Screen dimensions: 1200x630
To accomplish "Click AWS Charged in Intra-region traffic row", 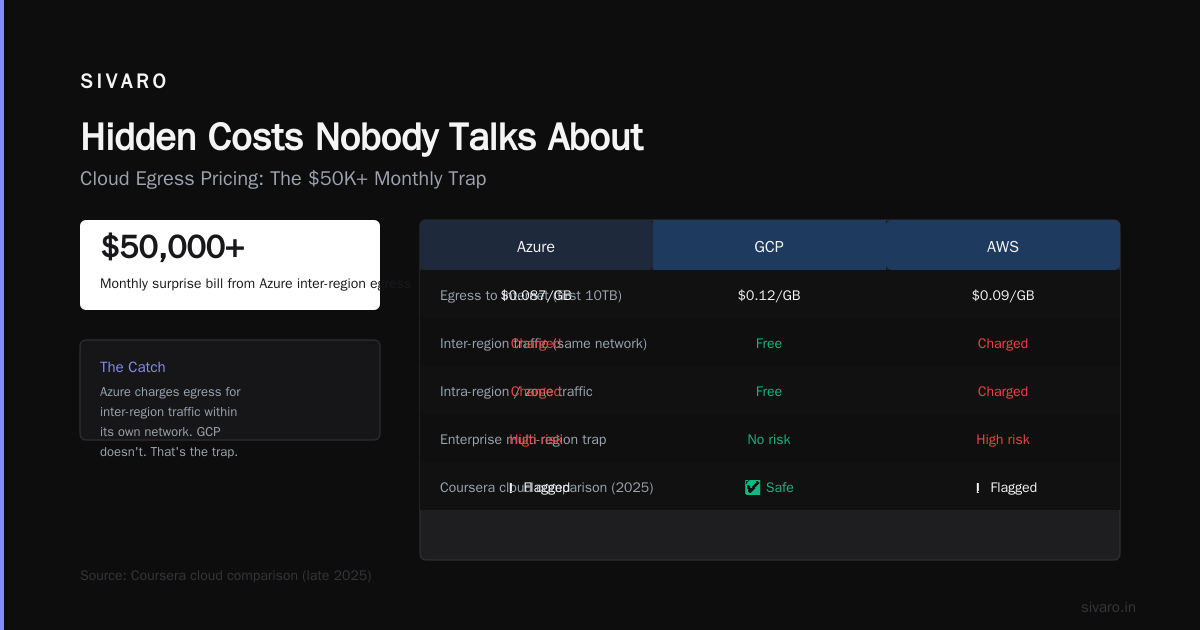I will (1003, 391).
